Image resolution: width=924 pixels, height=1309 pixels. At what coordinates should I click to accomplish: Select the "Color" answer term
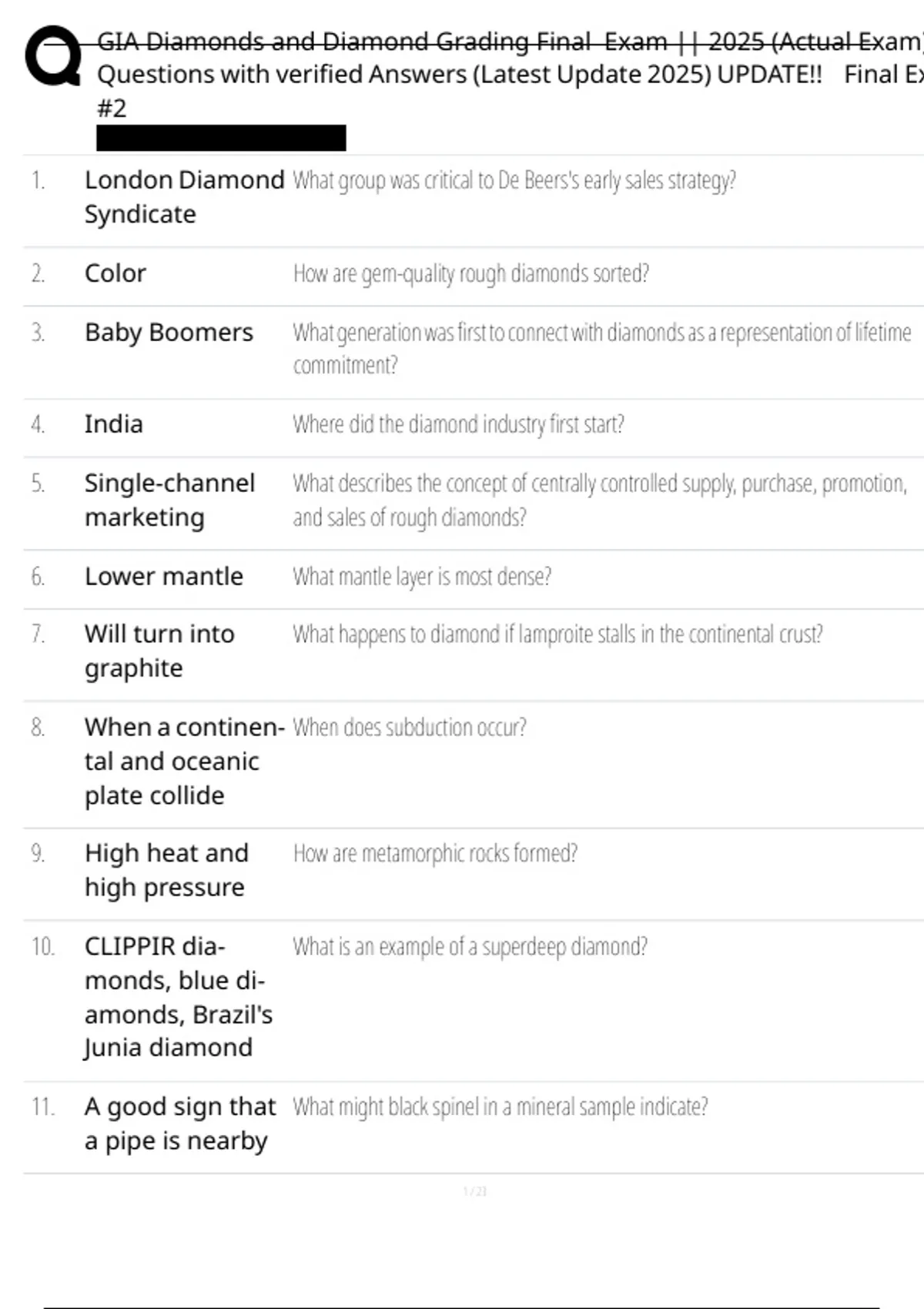115,273
